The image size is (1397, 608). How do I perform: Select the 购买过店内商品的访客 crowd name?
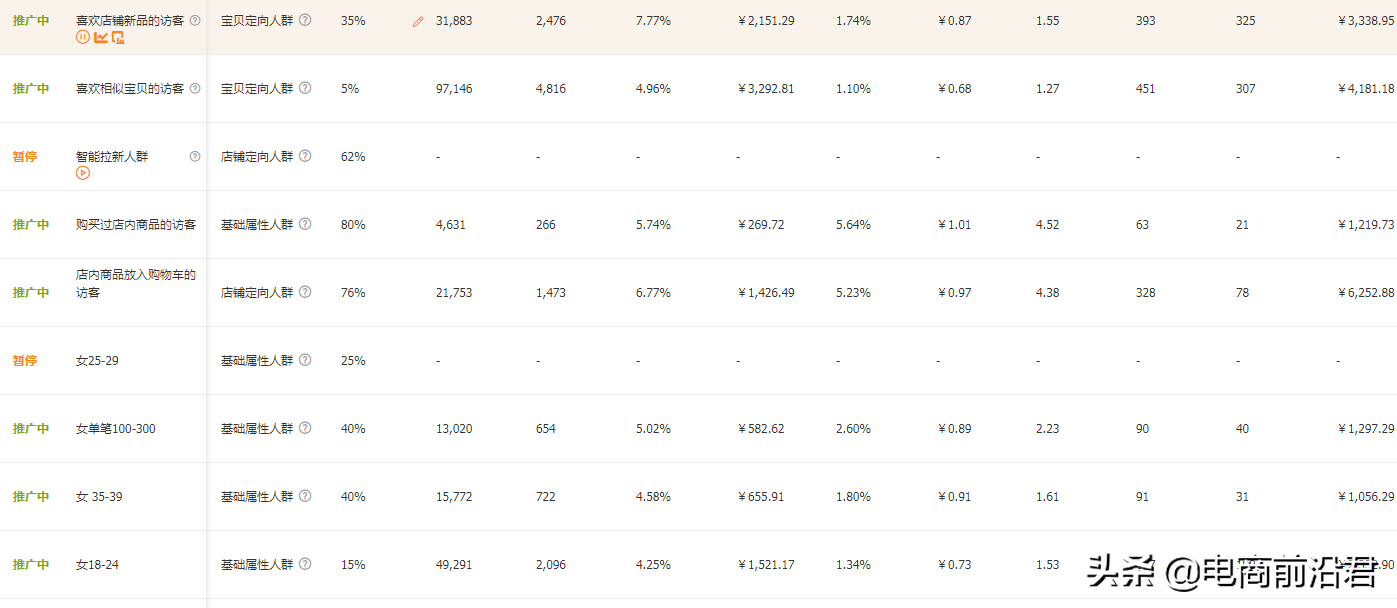[136, 225]
